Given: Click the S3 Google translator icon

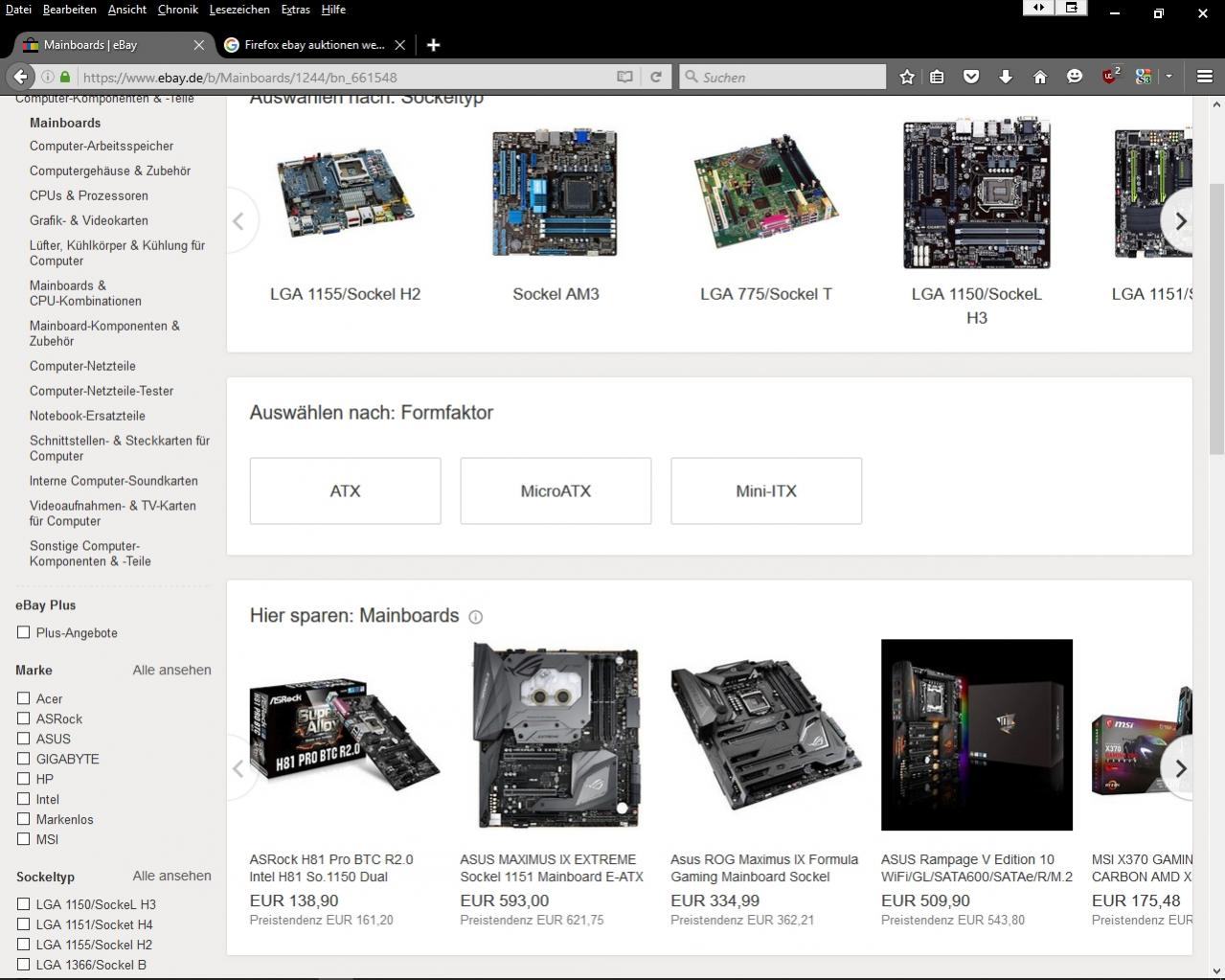Looking at the screenshot, I should pyautogui.click(x=1144, y=77).
